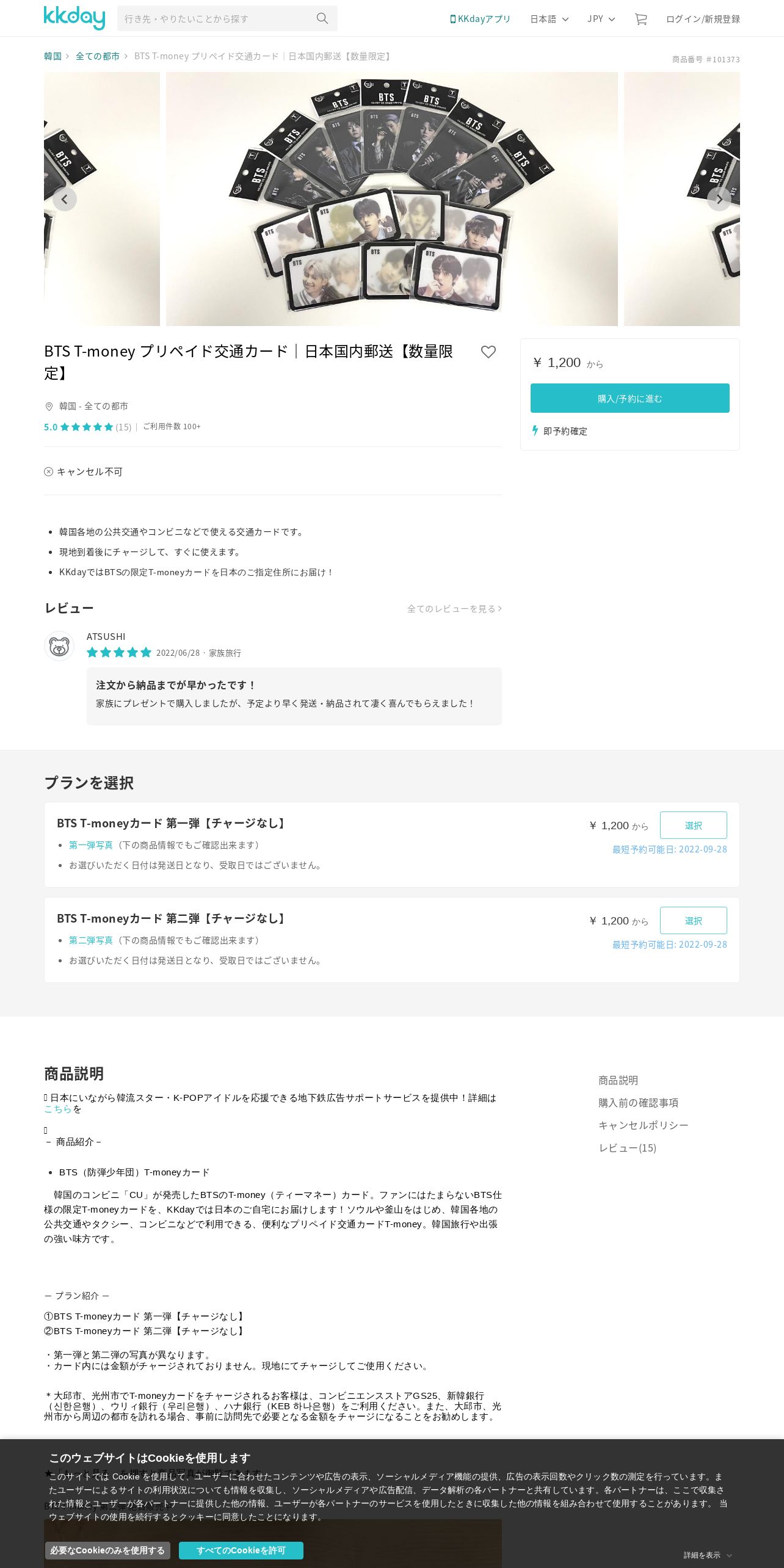Viewport: 784px width, 1568px height.
Task: Click the instant confirmation lightning icon
Action: pos(535,431)
